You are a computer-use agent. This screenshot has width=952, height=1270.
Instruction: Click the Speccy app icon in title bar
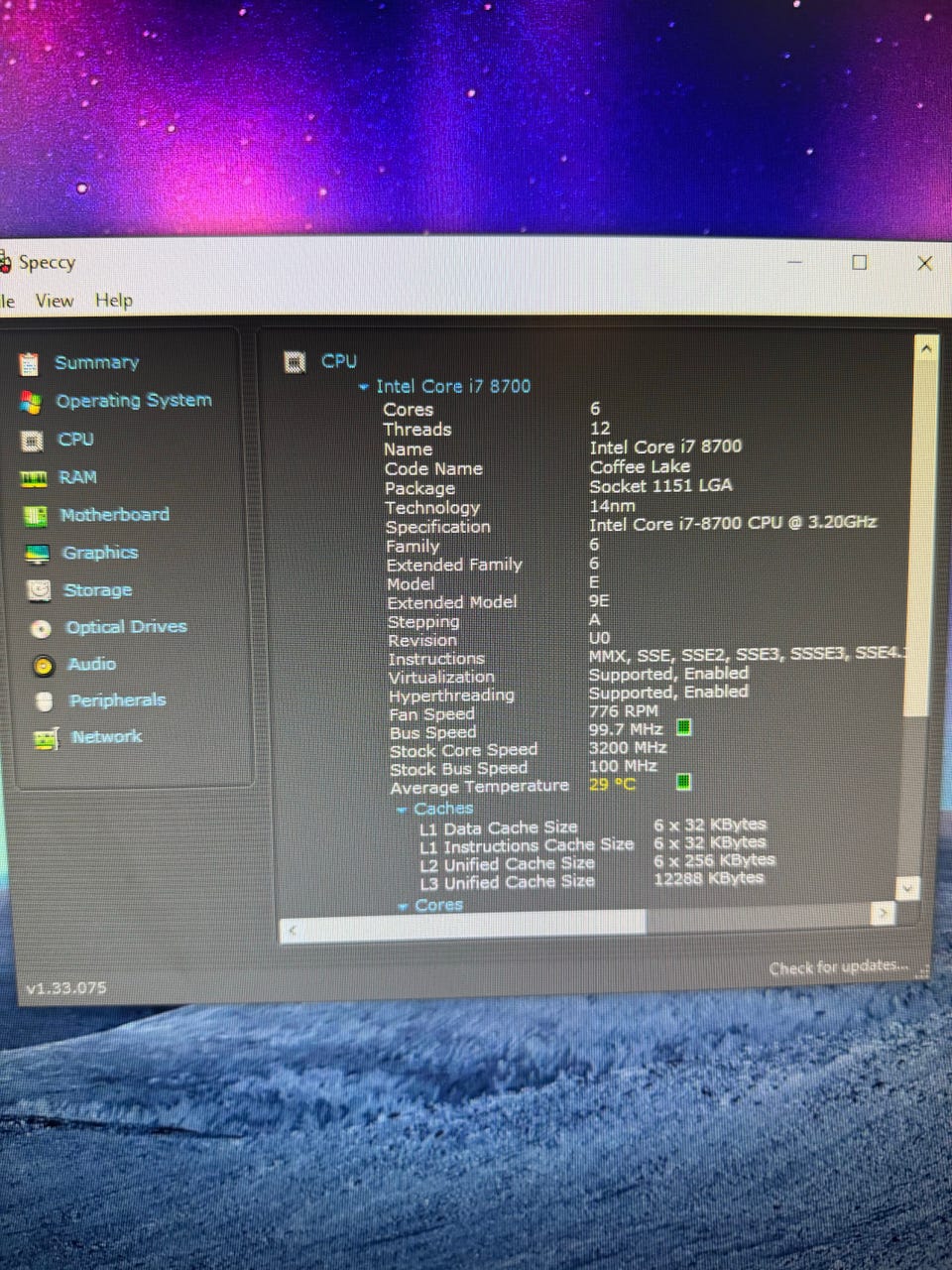coord(5,262)
